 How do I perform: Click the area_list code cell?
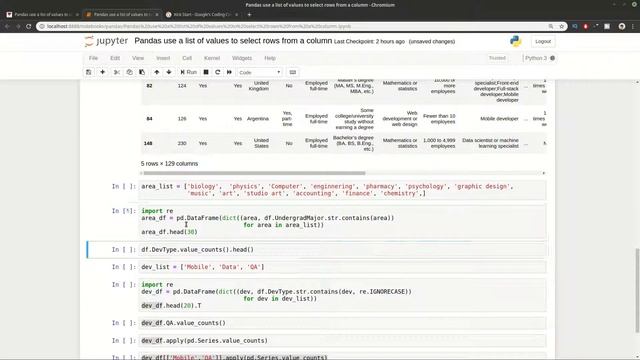pyautogui.click(x=342, y=190)
